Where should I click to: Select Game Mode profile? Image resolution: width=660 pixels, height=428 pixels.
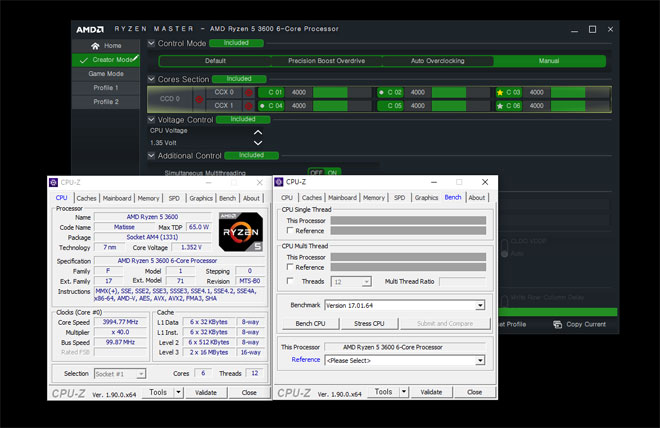coord(106,74)
